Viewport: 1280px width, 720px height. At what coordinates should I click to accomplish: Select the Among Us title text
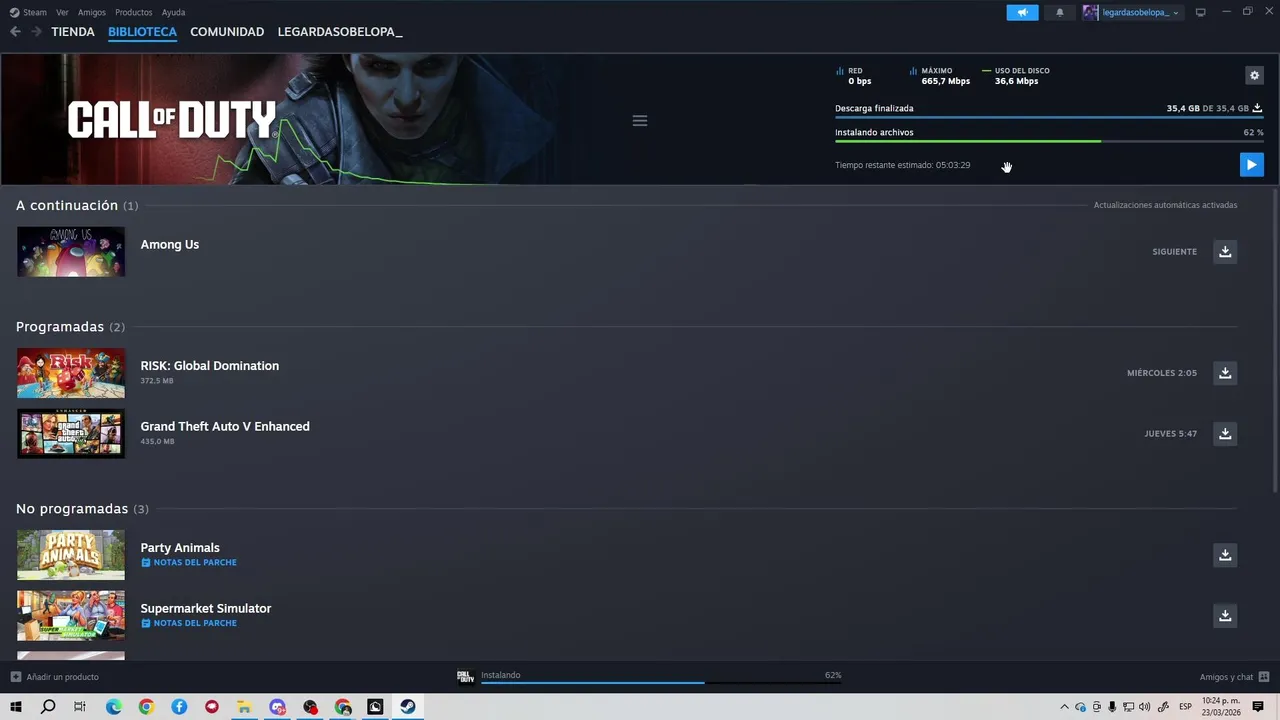[x=170, y=244]
